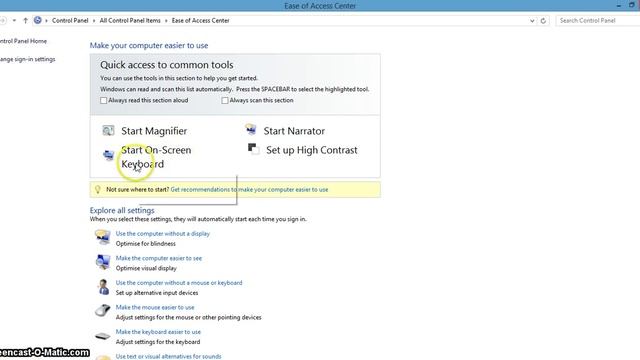Open Use the computer without a display
Viewport: 640px width, 360px height.
[x=162, y=233]
